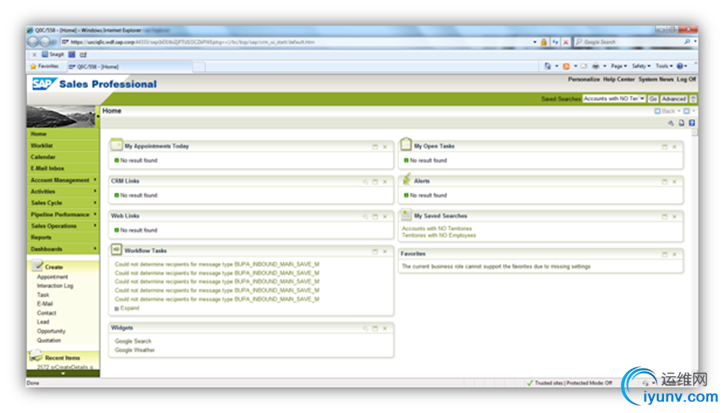The height and width of the screenshot is (413, 724).
Task: Minimize the My Appointments Today tile
Action: click(x=375, y=147)
